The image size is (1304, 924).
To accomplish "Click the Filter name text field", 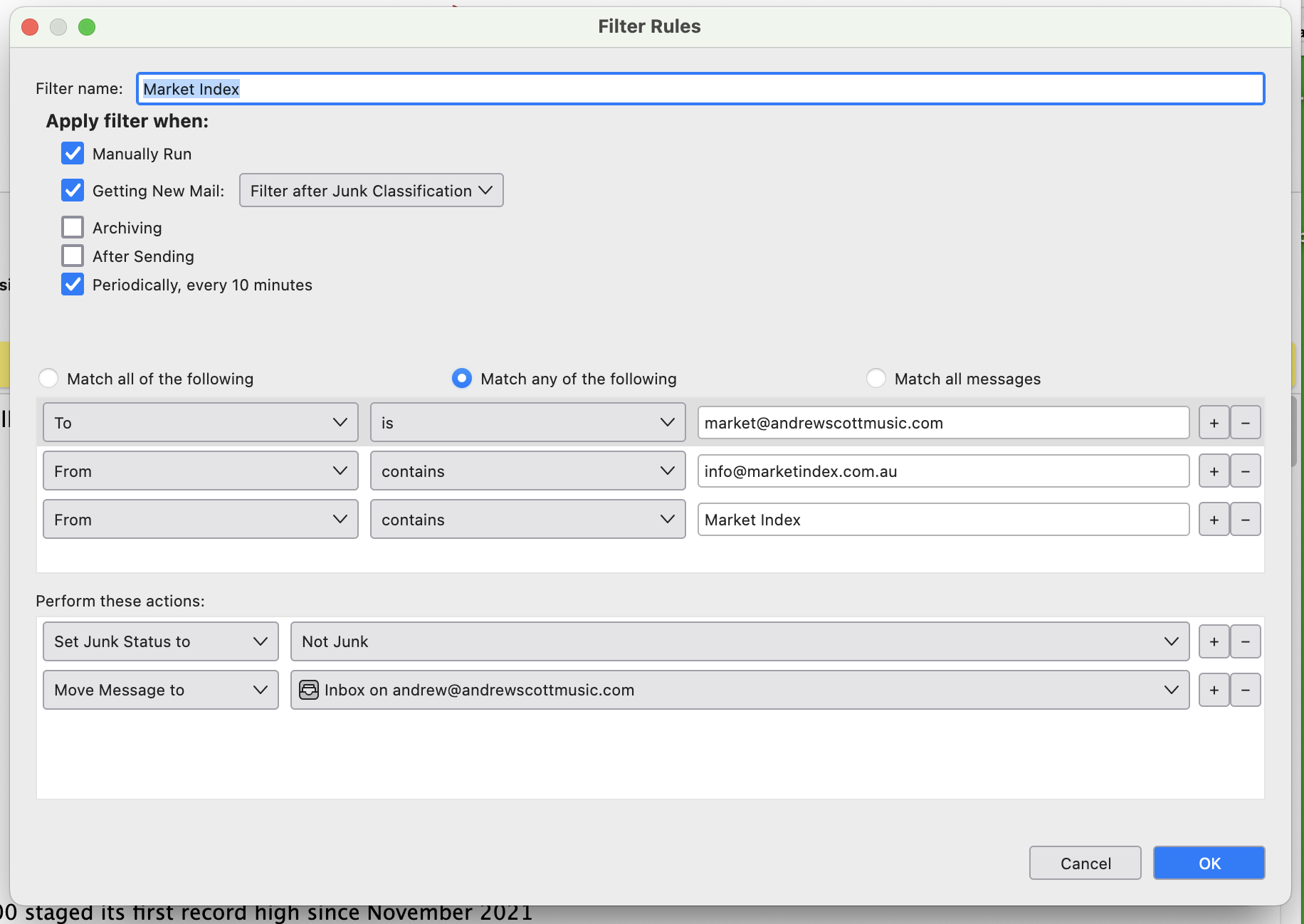I will [700, 89].
